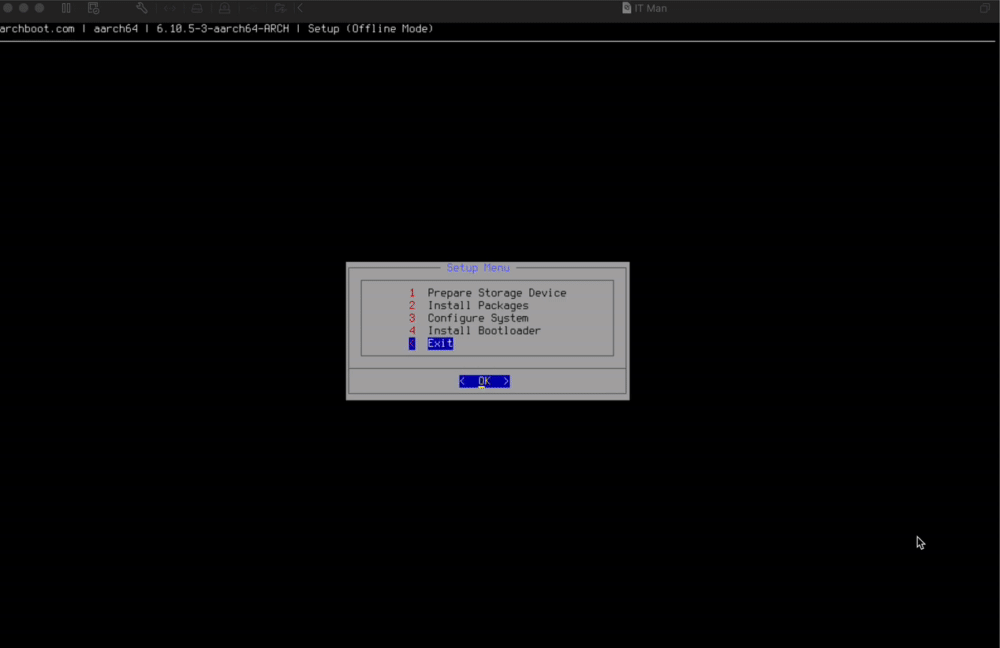Screen dimensions: 1000x648
Task: Select the Configure System entry
Action: (x=477, y=318)
